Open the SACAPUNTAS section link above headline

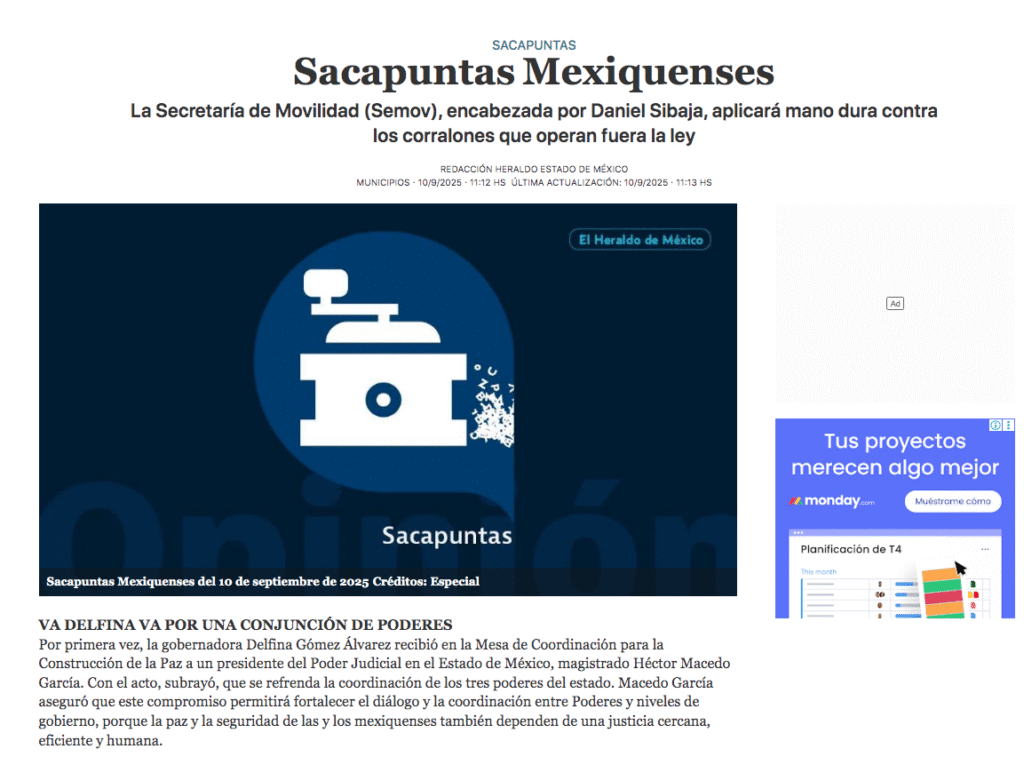534,45
